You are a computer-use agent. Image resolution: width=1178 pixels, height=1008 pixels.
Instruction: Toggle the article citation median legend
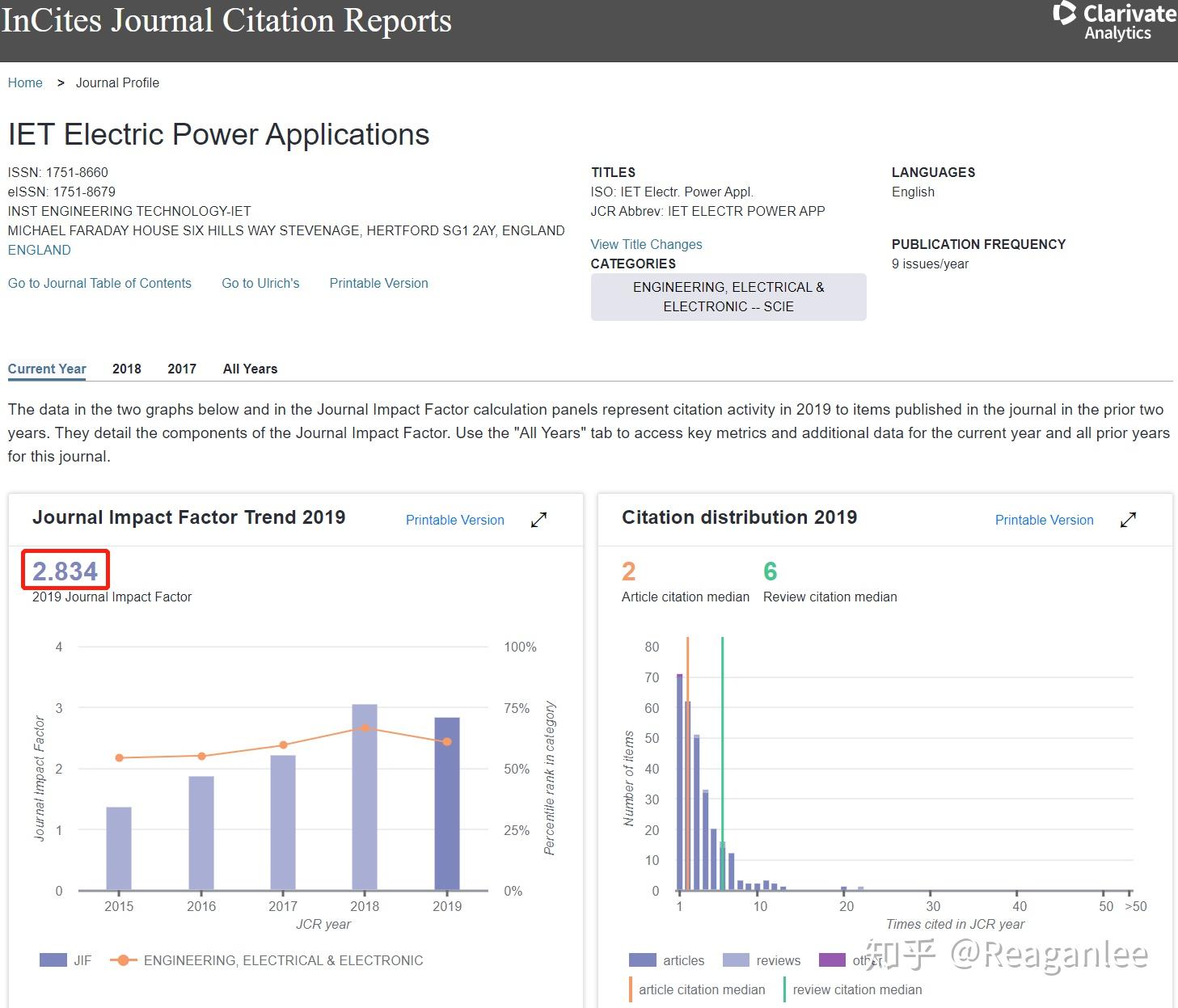[x=696, y=989]
